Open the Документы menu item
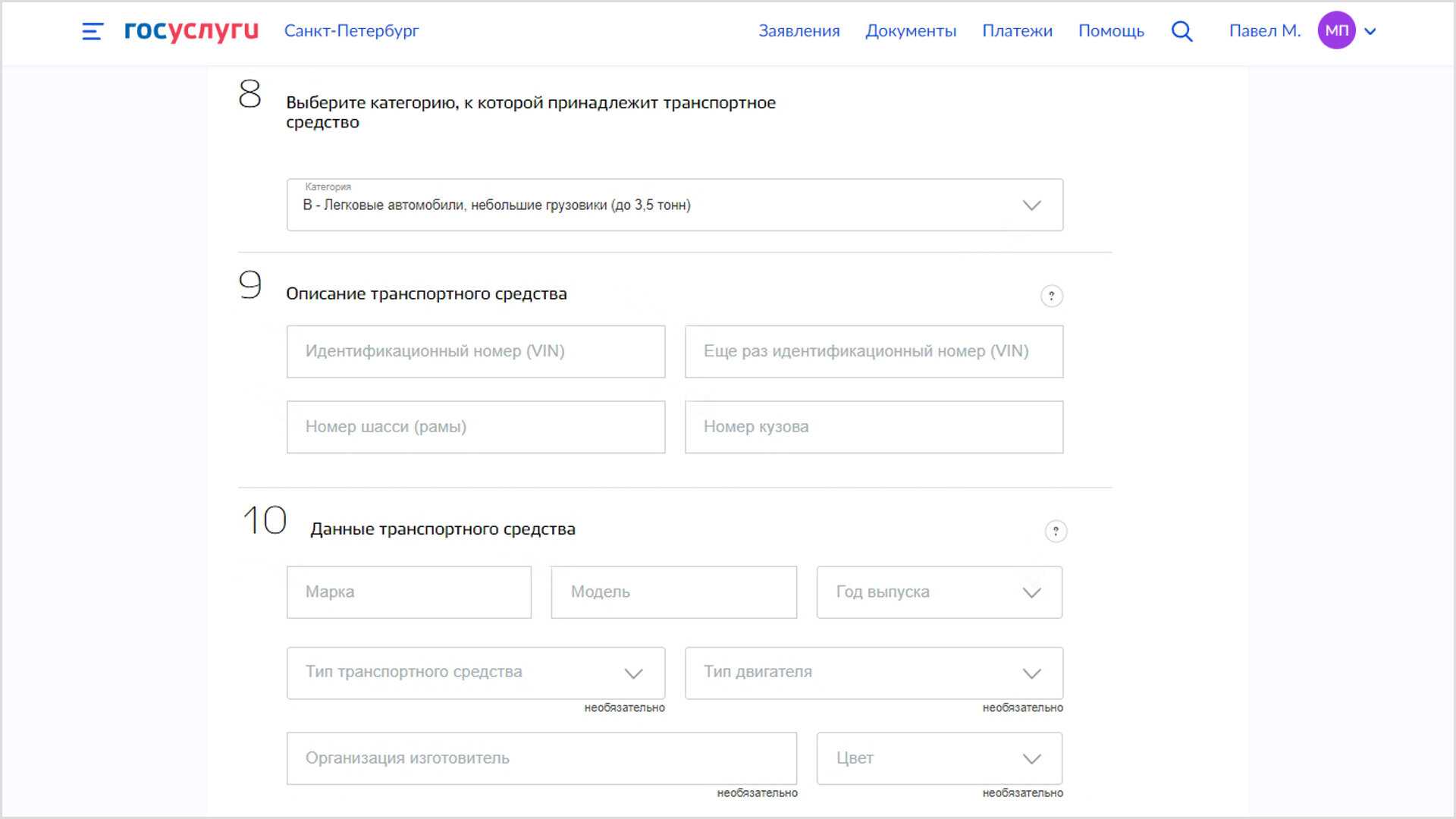The image size is (1456, 819). click(x=911, y=31)
